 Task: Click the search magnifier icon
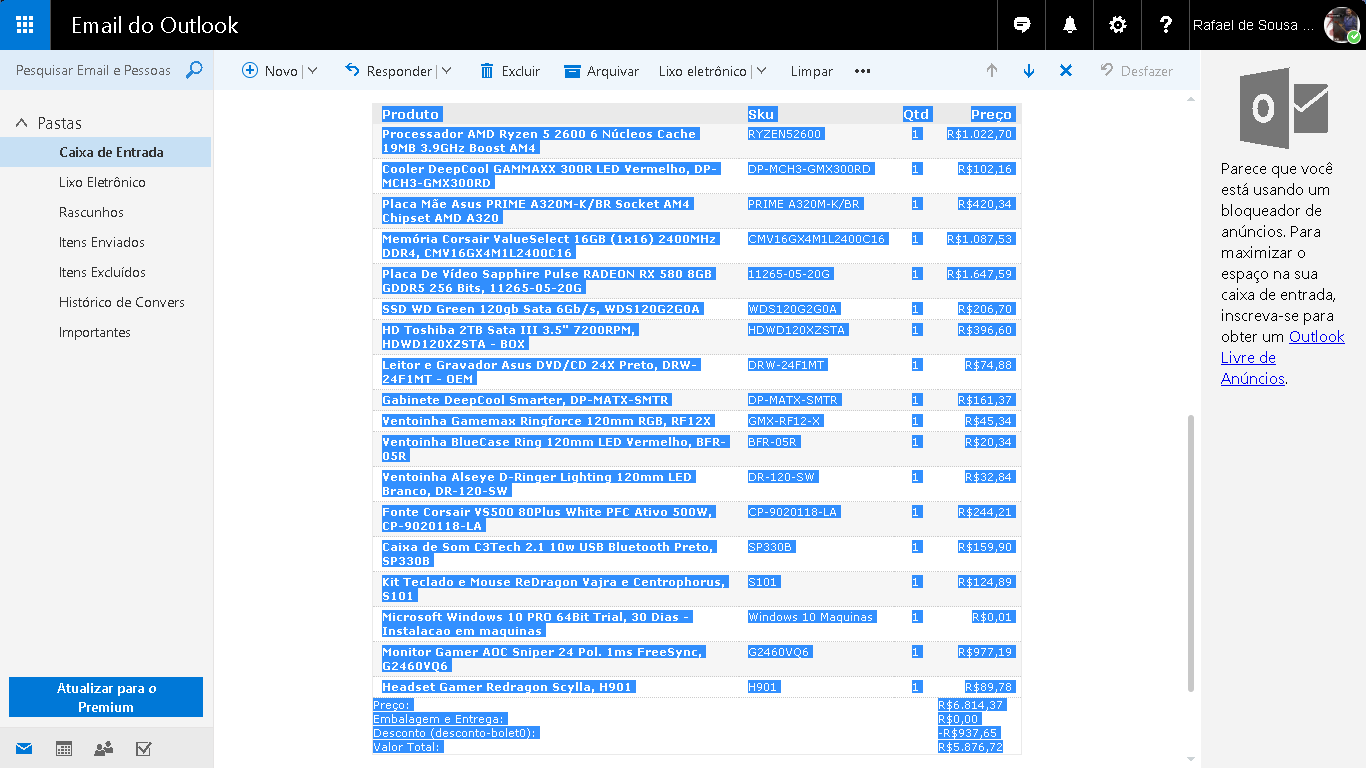194,70
